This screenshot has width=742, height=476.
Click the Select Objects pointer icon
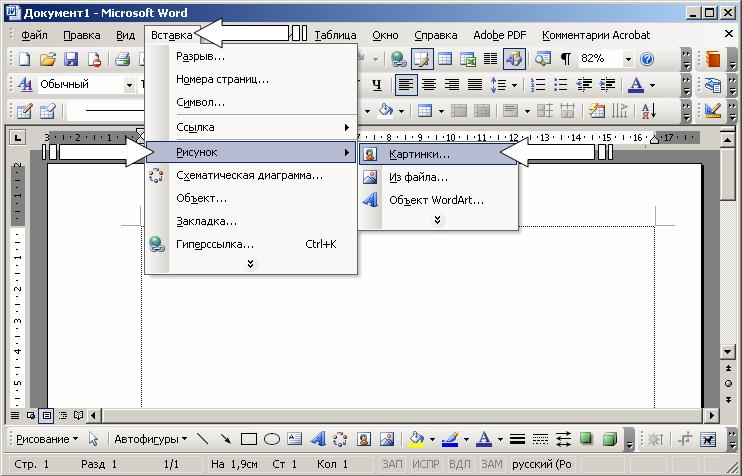[93, 439]
